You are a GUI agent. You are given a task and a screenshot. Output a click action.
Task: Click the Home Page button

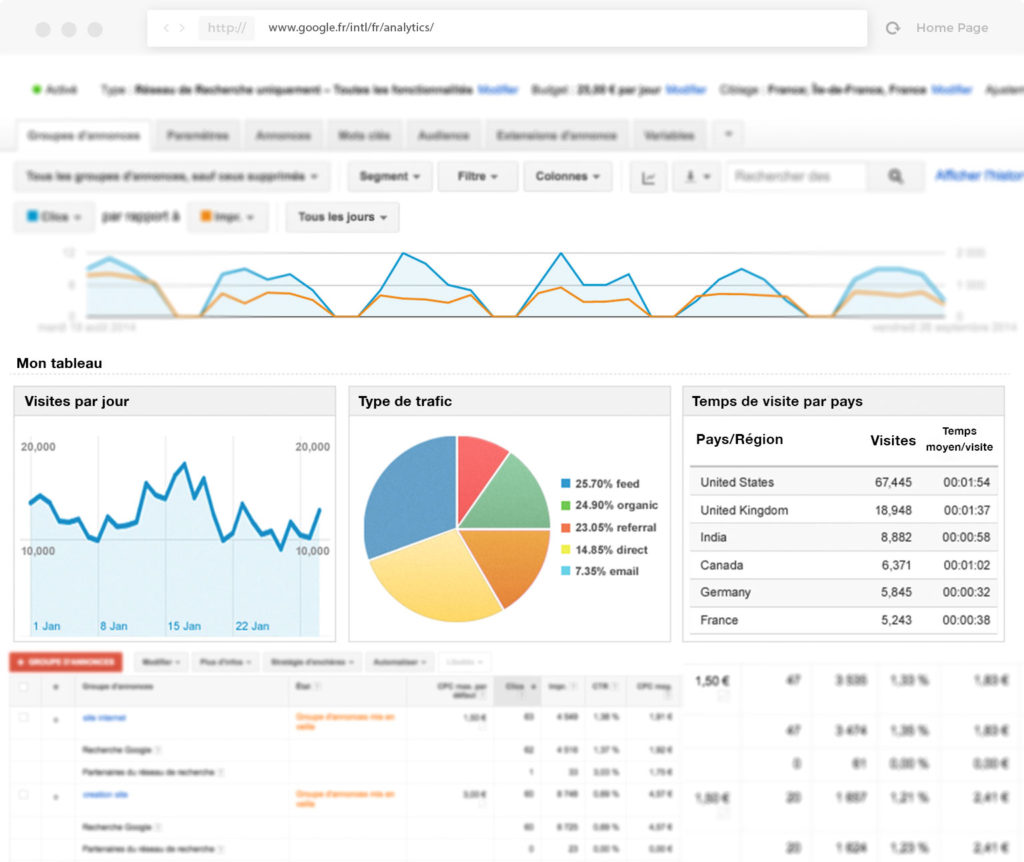[952, 27]
